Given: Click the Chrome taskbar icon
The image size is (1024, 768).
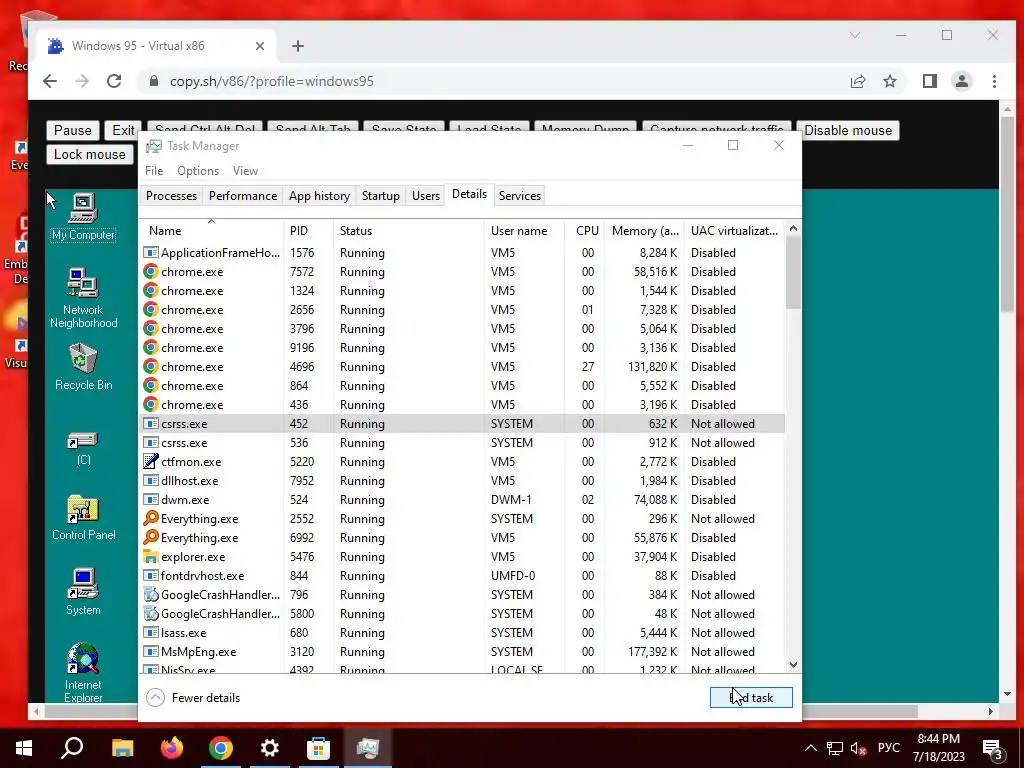Looking at the screenshot, I should 221,748.
